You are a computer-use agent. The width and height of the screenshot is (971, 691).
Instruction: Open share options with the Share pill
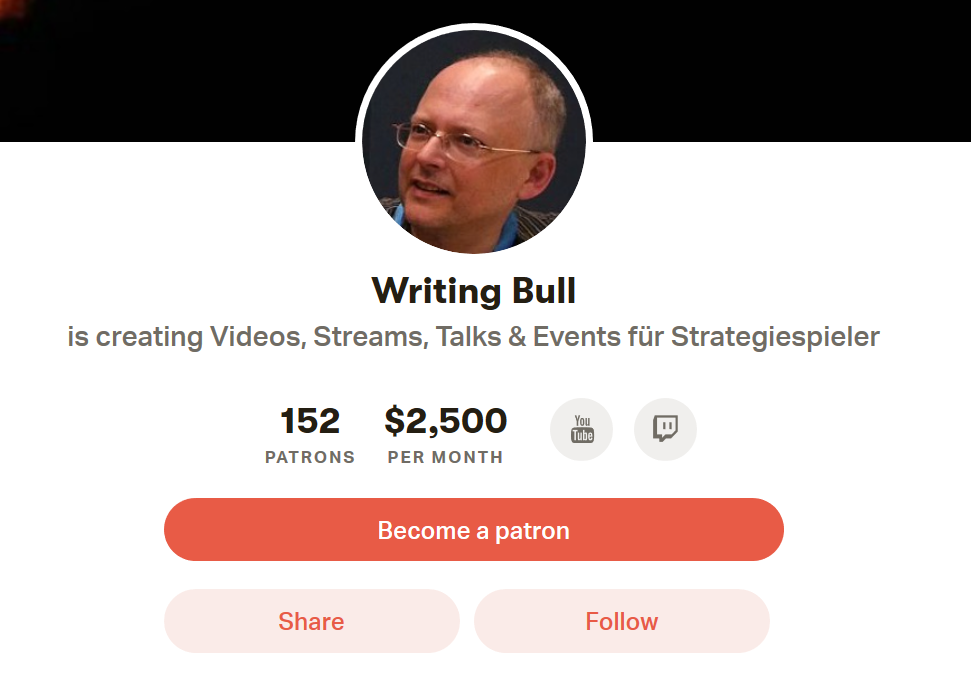(x=311, y=621)
